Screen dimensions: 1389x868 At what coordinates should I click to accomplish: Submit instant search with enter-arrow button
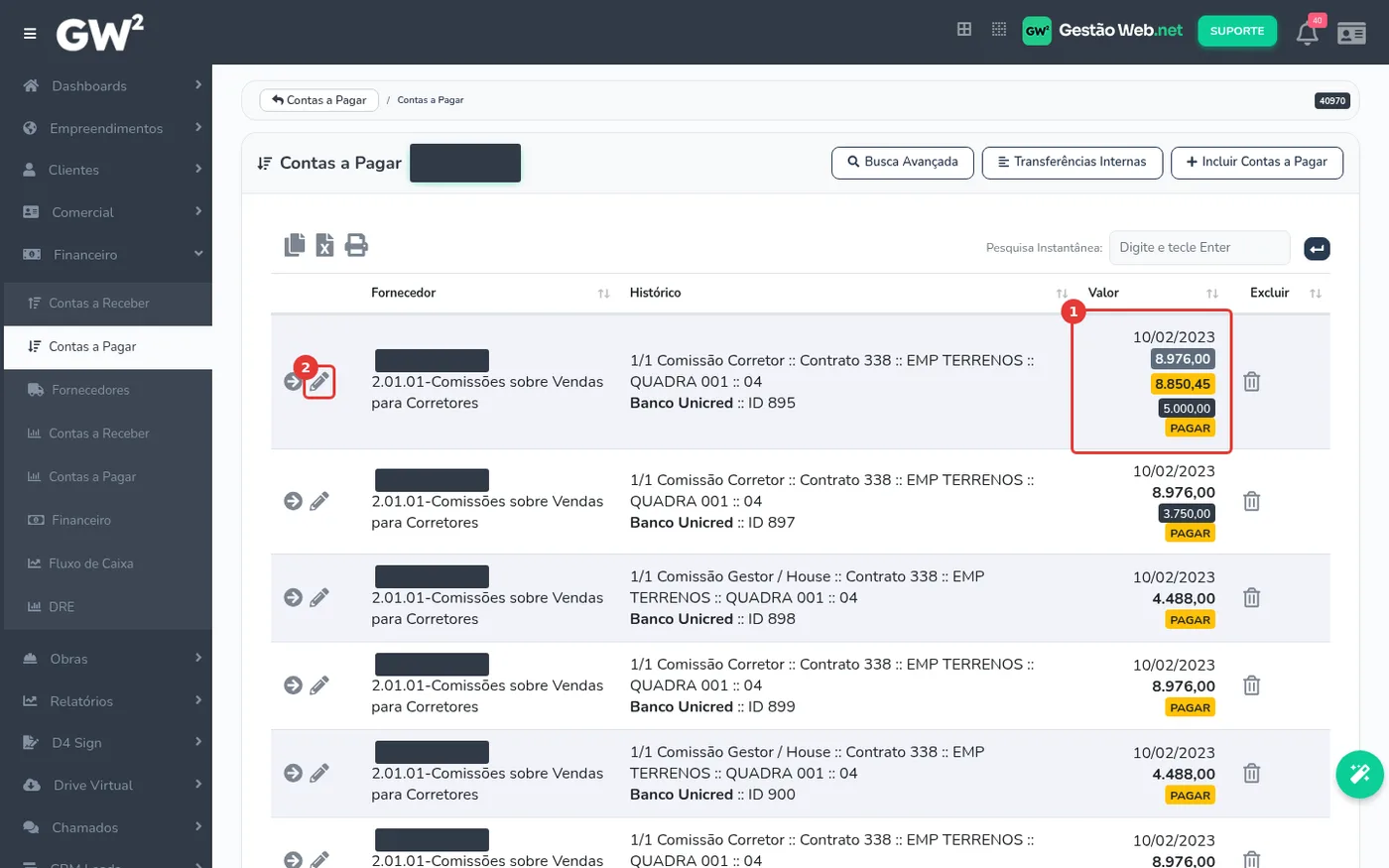1317,249
